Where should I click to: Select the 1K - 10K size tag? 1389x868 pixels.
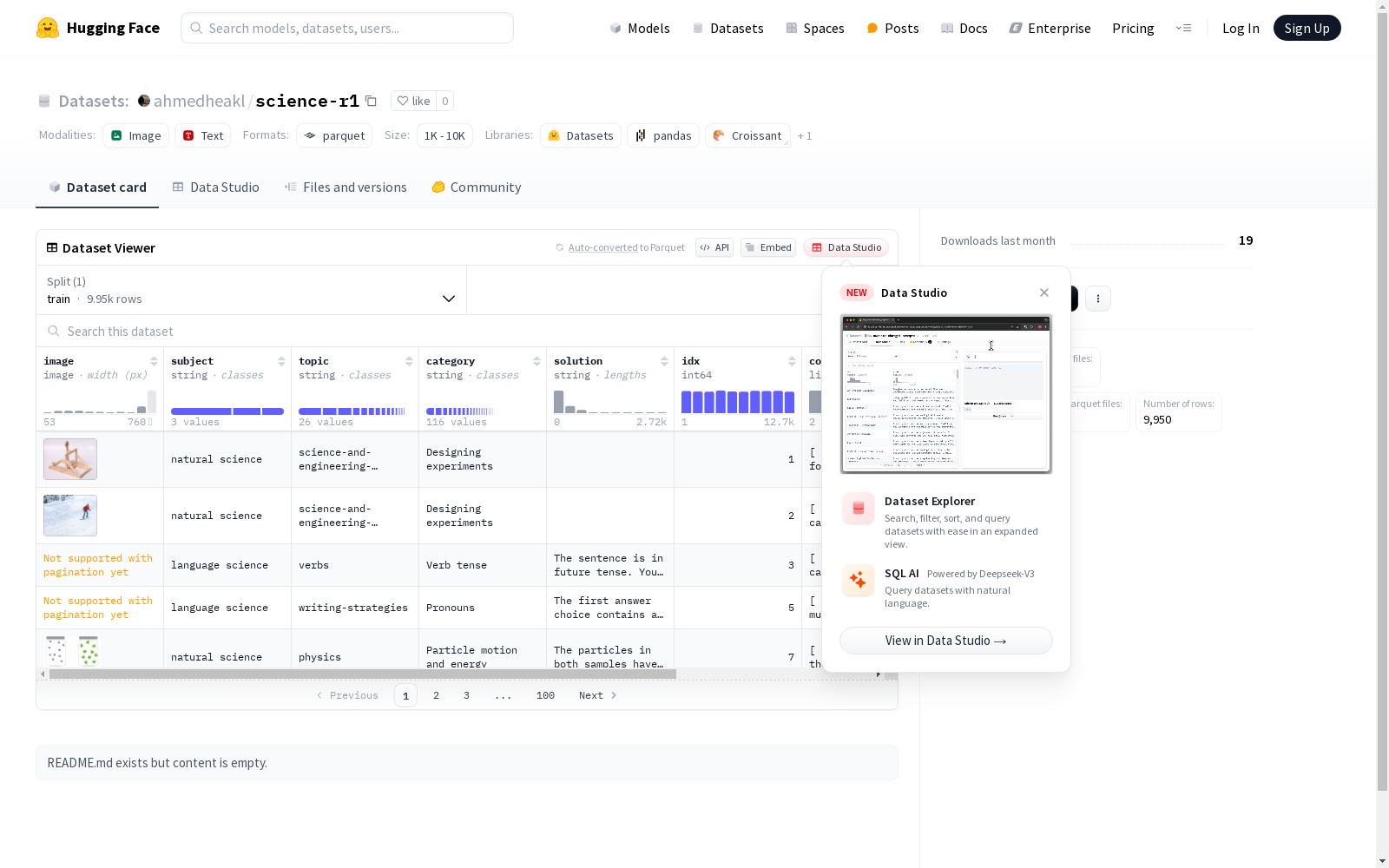pyautogui.click(x=444, y=135)
